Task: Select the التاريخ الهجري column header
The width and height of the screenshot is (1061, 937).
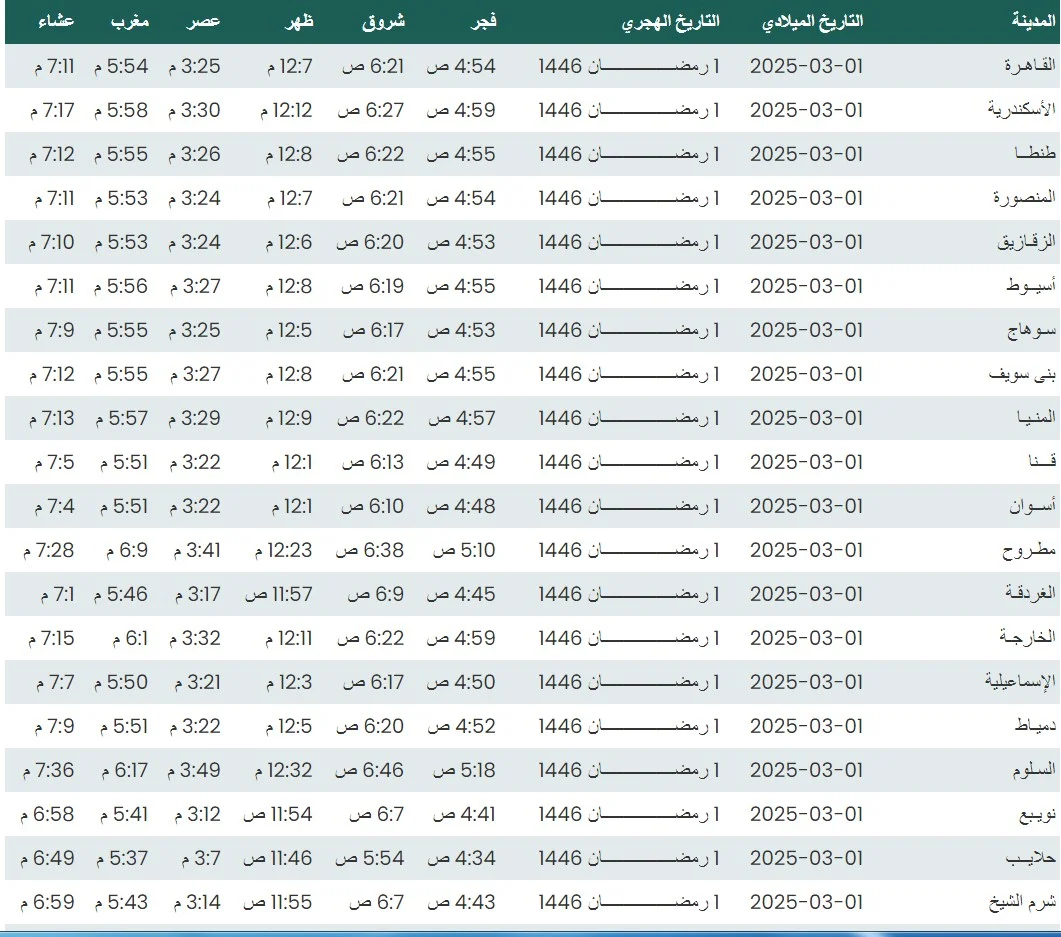Action: pyautogui.click(x=670, y=21)
